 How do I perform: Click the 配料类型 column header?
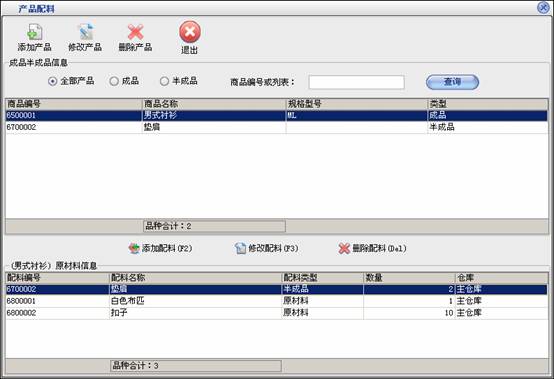tap(323, 278)
